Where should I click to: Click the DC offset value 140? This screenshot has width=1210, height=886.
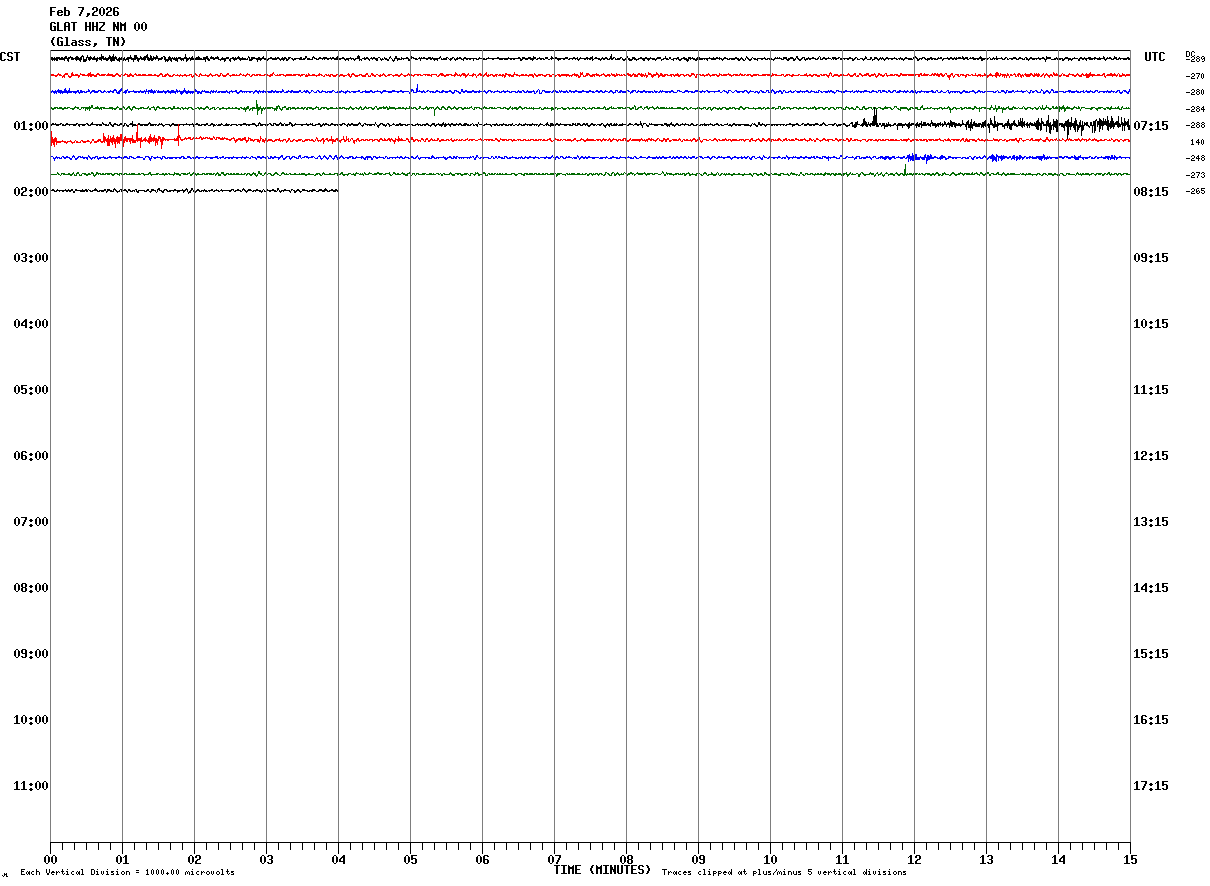point(1197,142)
